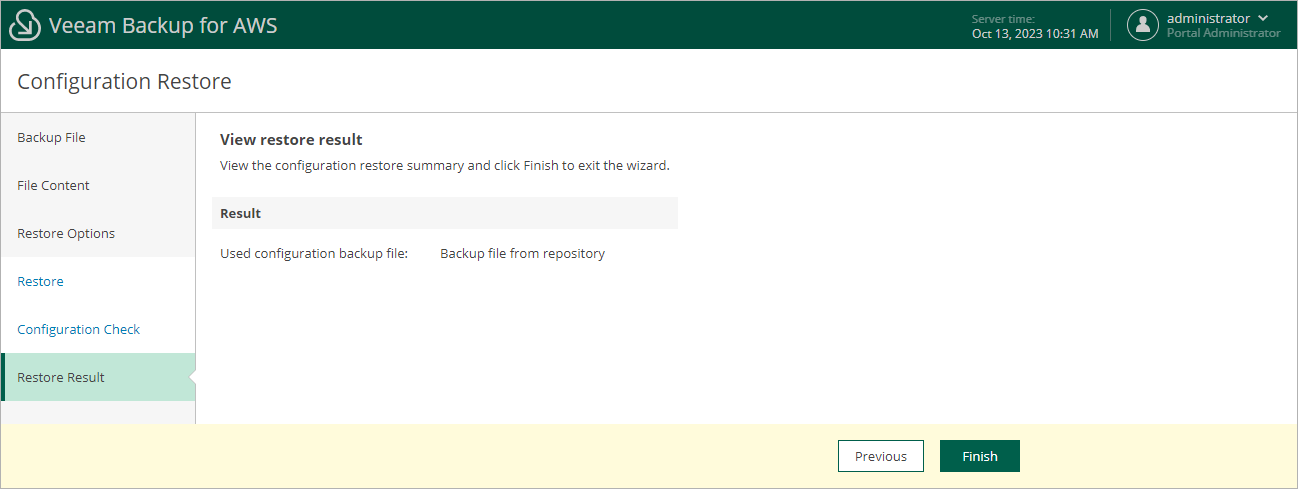
Task: Click the Used configuration backup file label
Action: click(314, 253)
